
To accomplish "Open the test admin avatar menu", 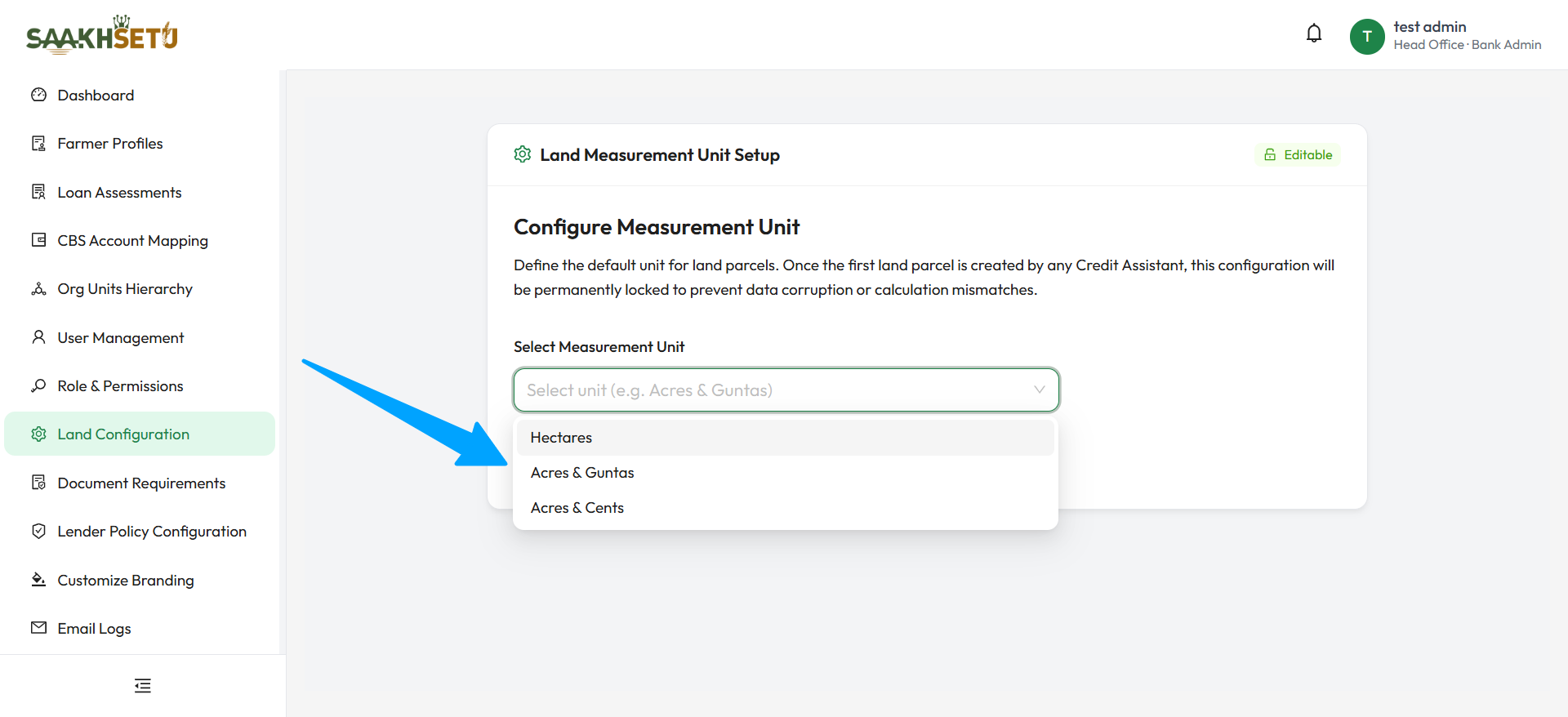I will pyautogui.click(x=1367, y=37).
